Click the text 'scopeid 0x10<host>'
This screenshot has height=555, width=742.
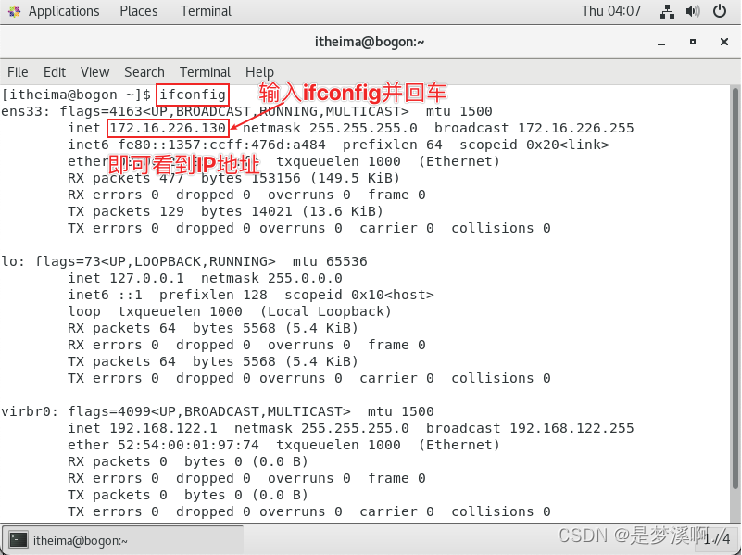click(x=359, y=295)
